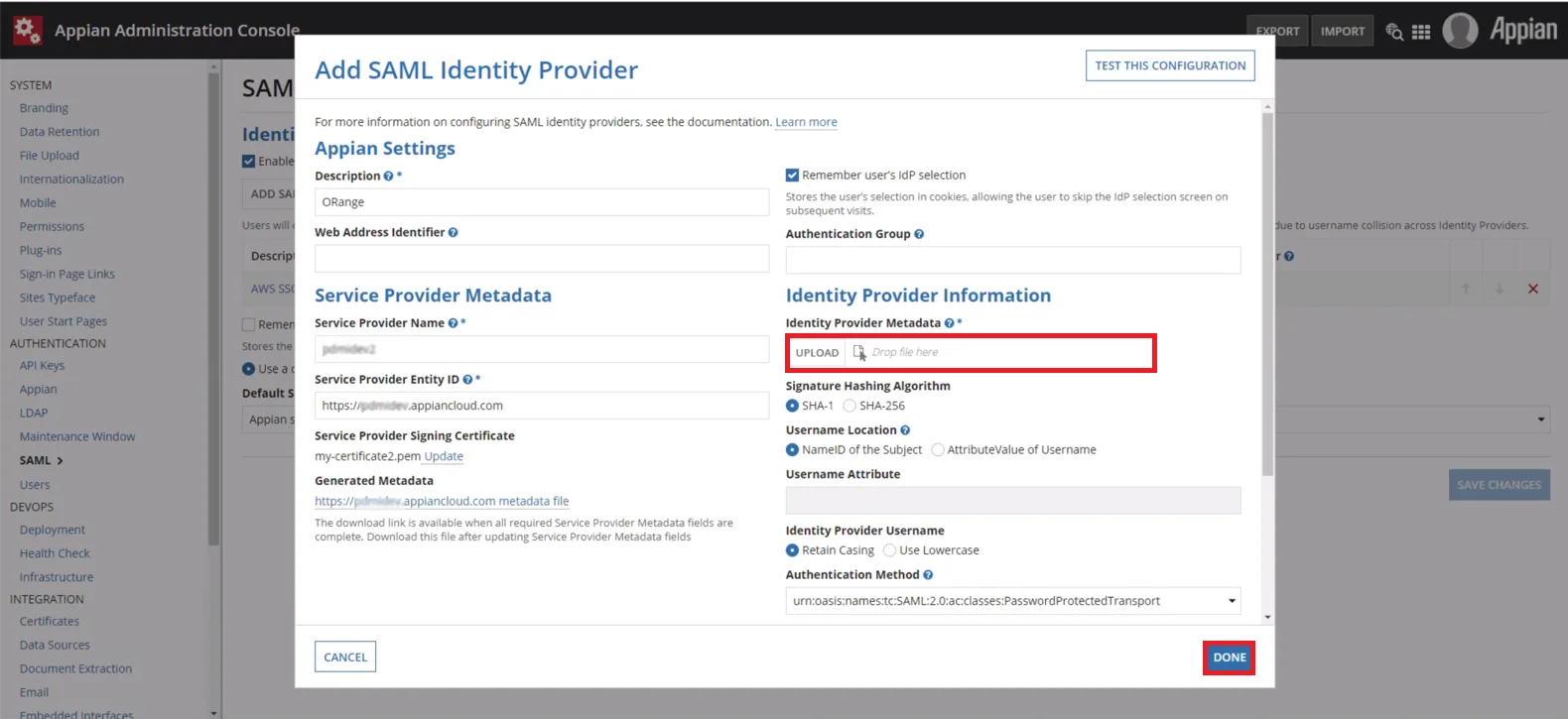Select SHA-256 hashing algorithm
Screen dimensions: 1568x719
(849, 406)
